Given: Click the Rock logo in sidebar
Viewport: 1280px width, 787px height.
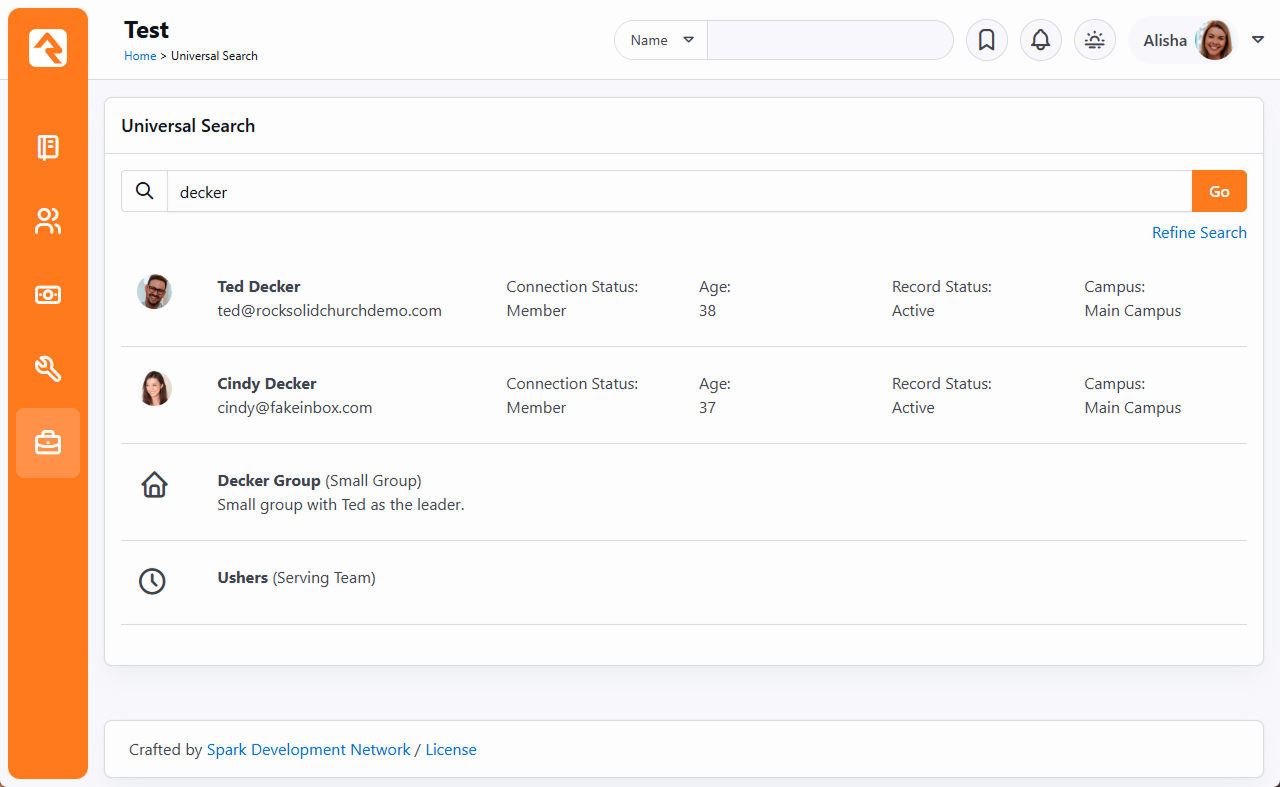Looking at the screenshot, I should 48,48.
